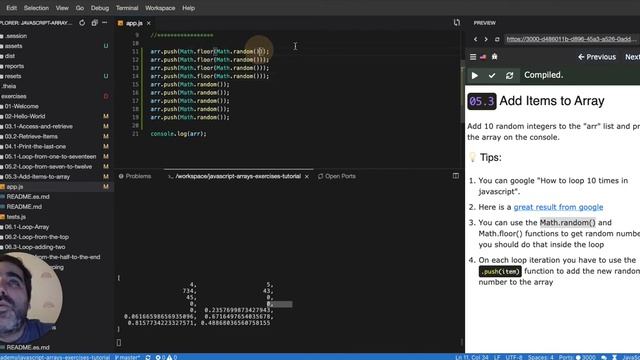This screenshot has width=640, height=360.
Task: Open the Workspace menu
Action: coord(160,8)
